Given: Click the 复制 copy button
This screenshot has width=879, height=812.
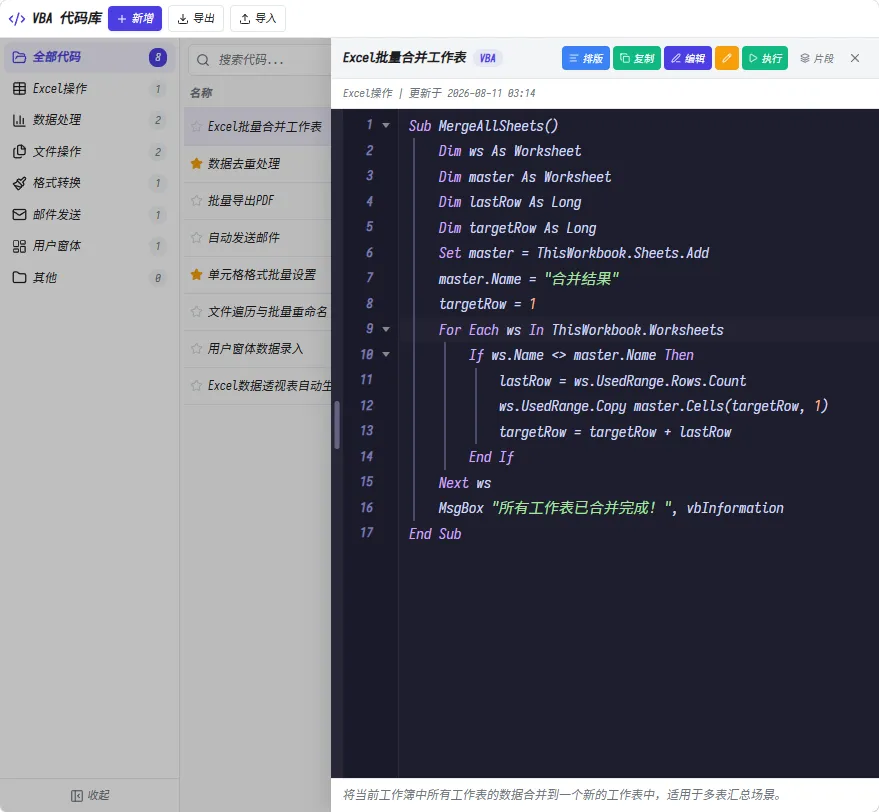Looking at the screenshot, I should [637, 58].
